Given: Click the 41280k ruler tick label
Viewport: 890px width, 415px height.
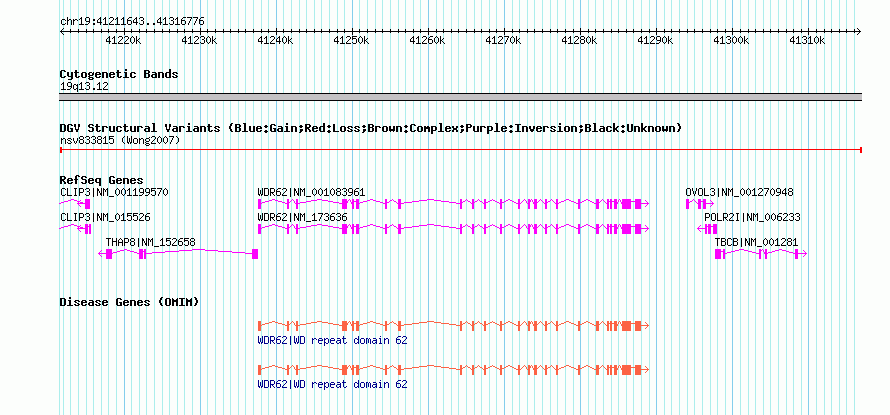Looking at the screenshot, I should point(578,41).
